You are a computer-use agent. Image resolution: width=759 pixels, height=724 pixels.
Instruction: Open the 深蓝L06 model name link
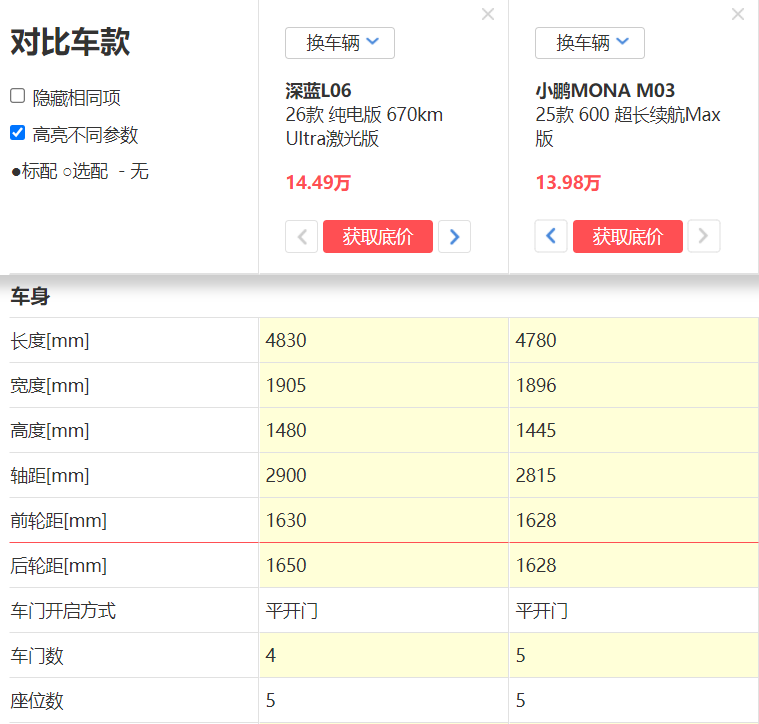click(318, 91)
